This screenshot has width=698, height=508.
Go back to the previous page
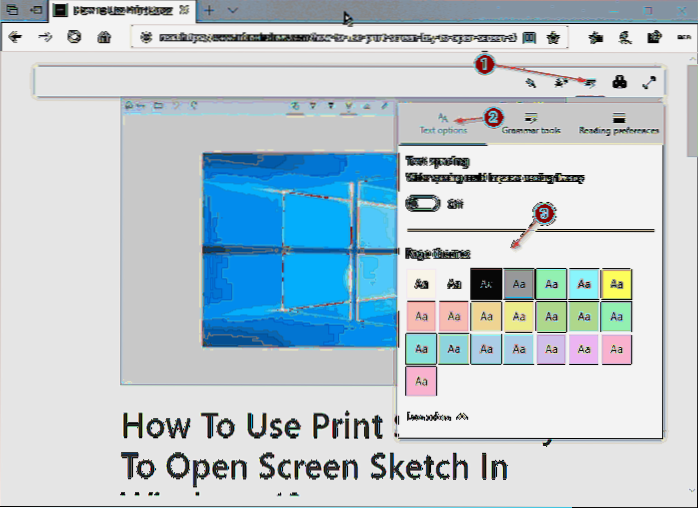15,37
